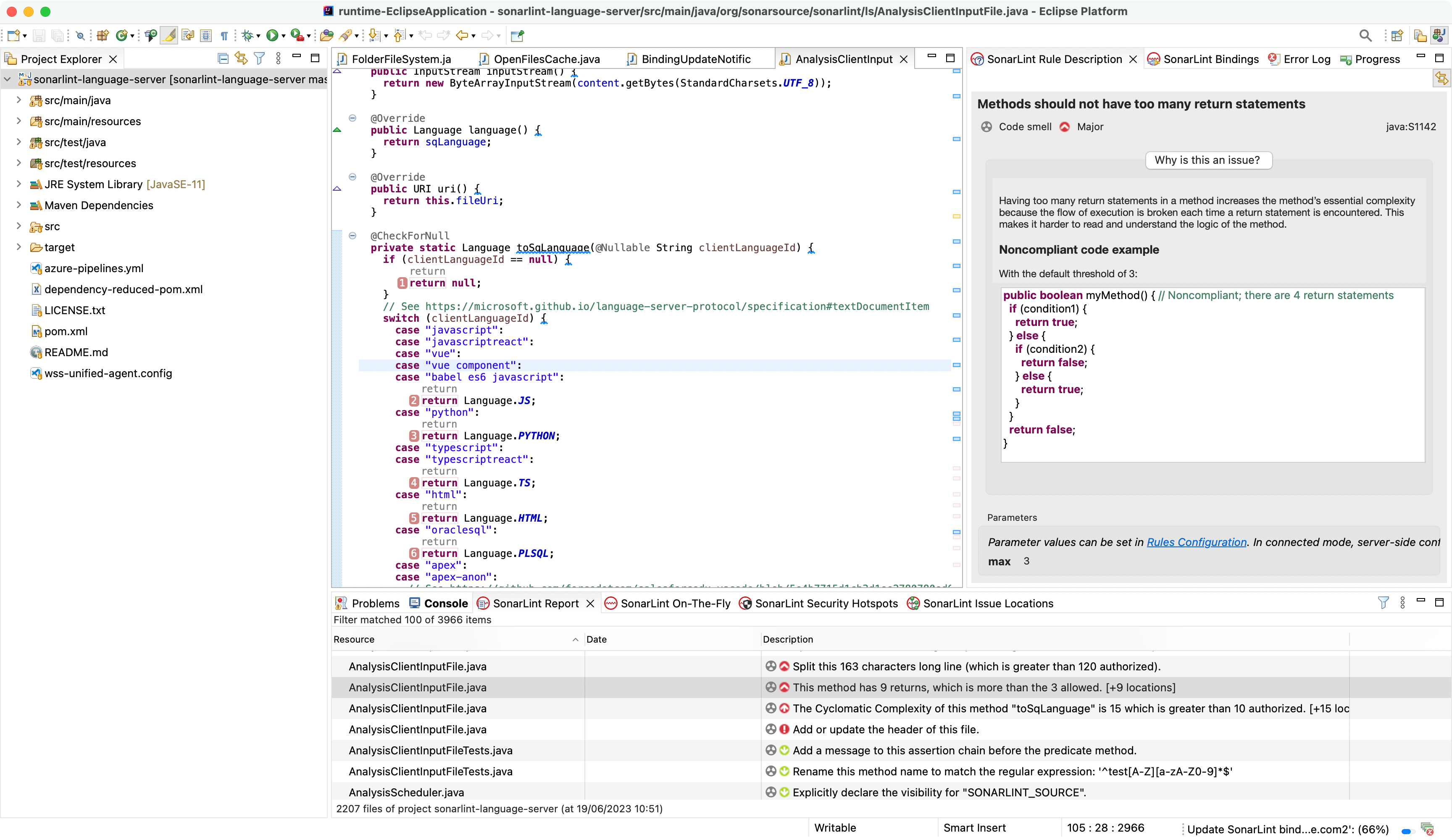Open pom.xml in Project Explorer
The height and width of the screenshot is (840, 1452).
58,331
